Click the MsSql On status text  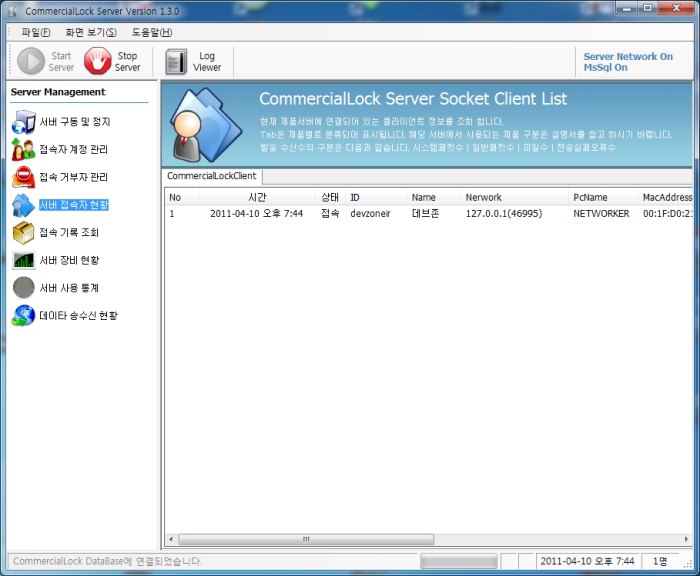(605, 67)
